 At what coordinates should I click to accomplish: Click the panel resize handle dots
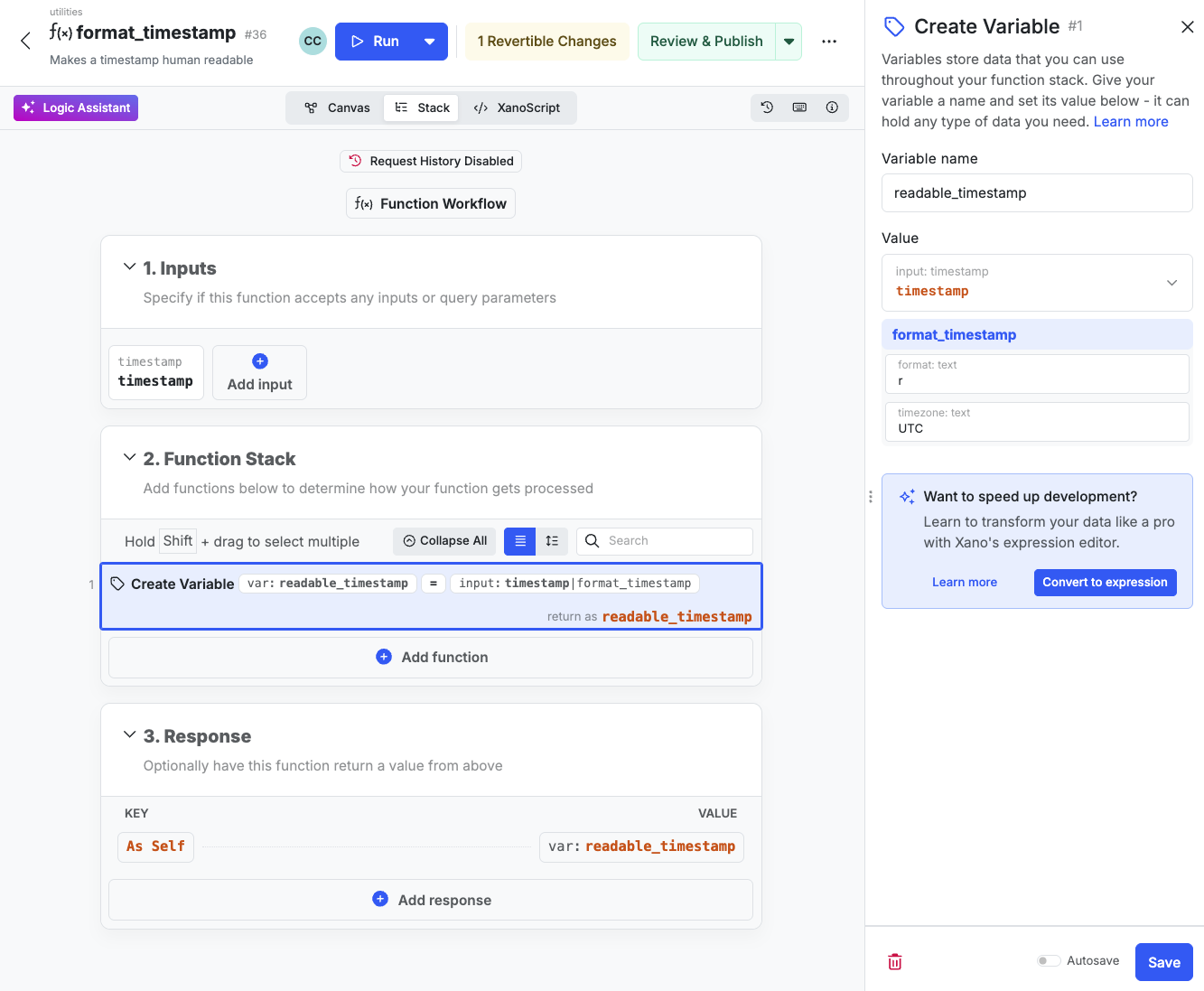click(x=871, y=497)
